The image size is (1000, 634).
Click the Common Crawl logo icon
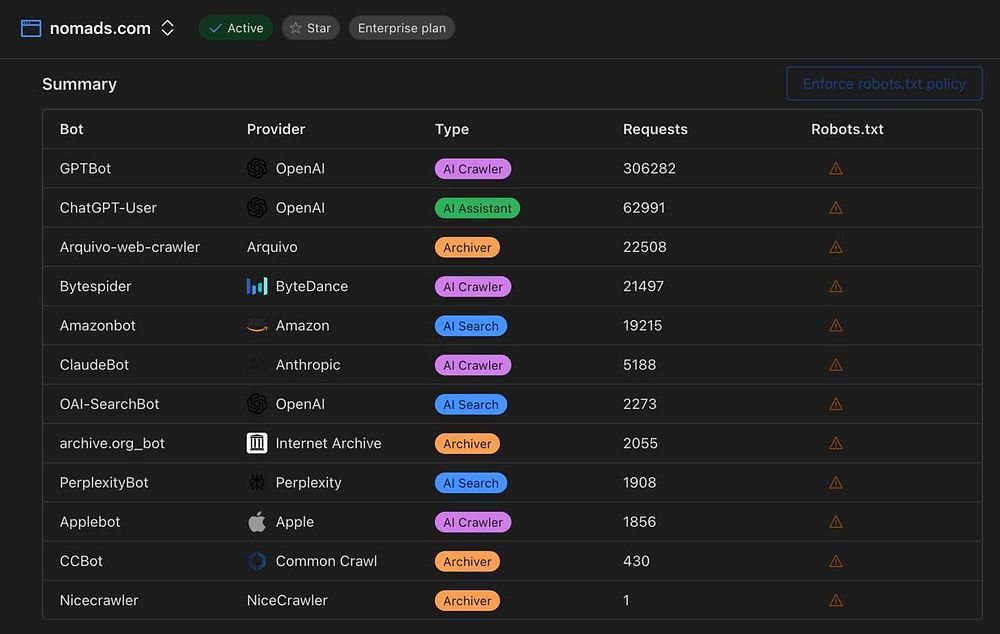[x=257, y=561]
